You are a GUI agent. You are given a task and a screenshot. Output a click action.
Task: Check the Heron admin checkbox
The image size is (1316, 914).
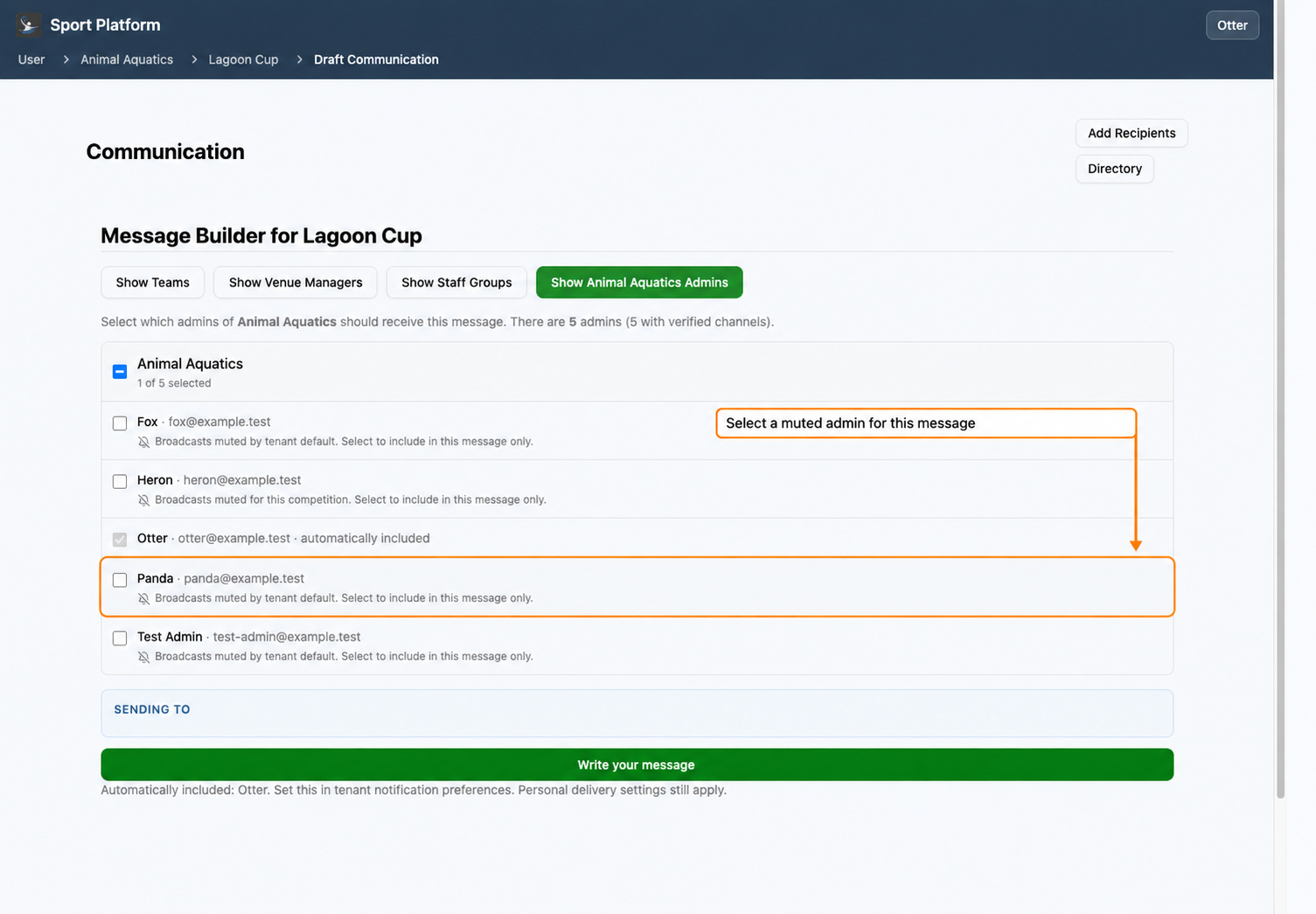point(120,481)
